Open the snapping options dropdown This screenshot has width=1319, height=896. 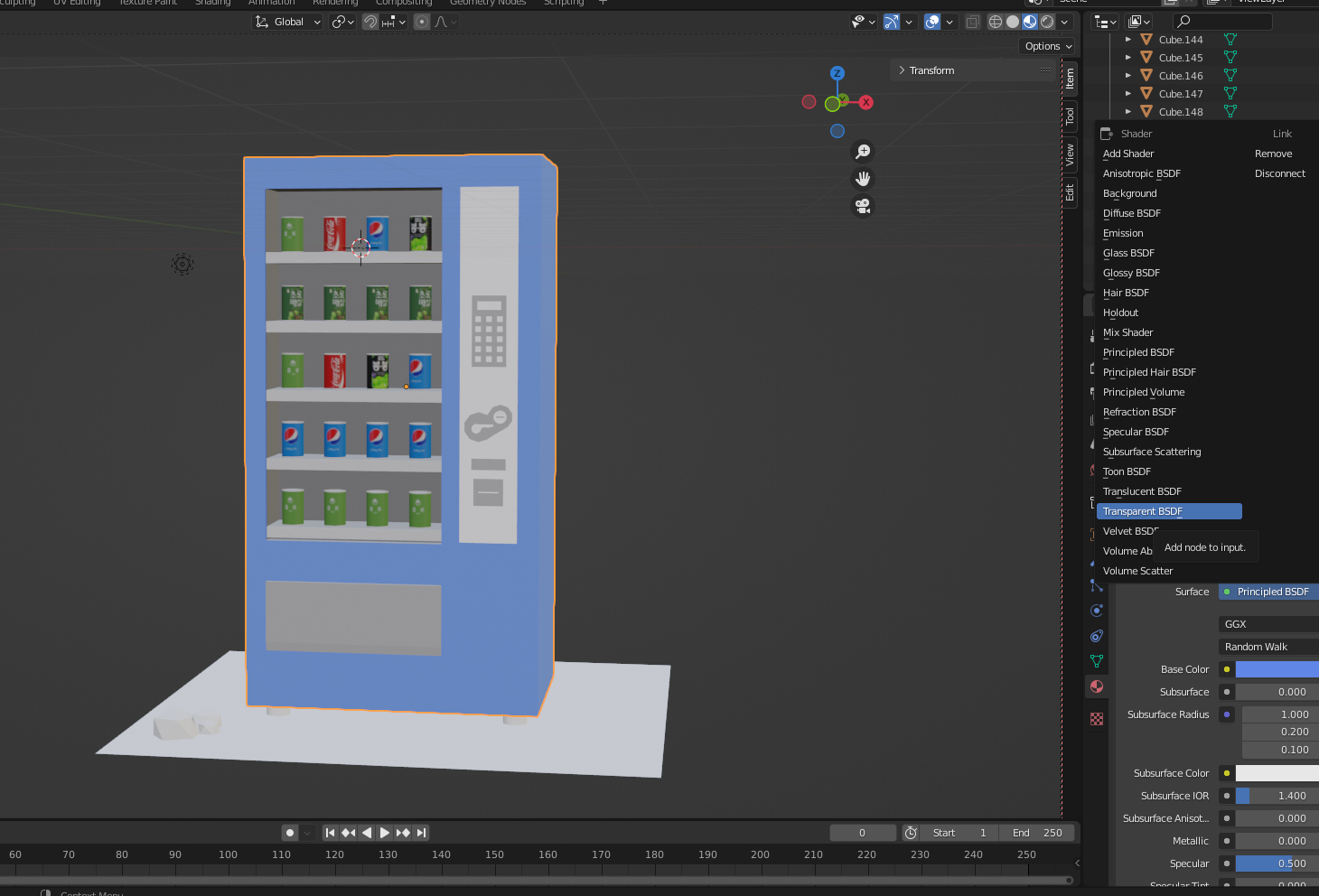pos(394,22)
